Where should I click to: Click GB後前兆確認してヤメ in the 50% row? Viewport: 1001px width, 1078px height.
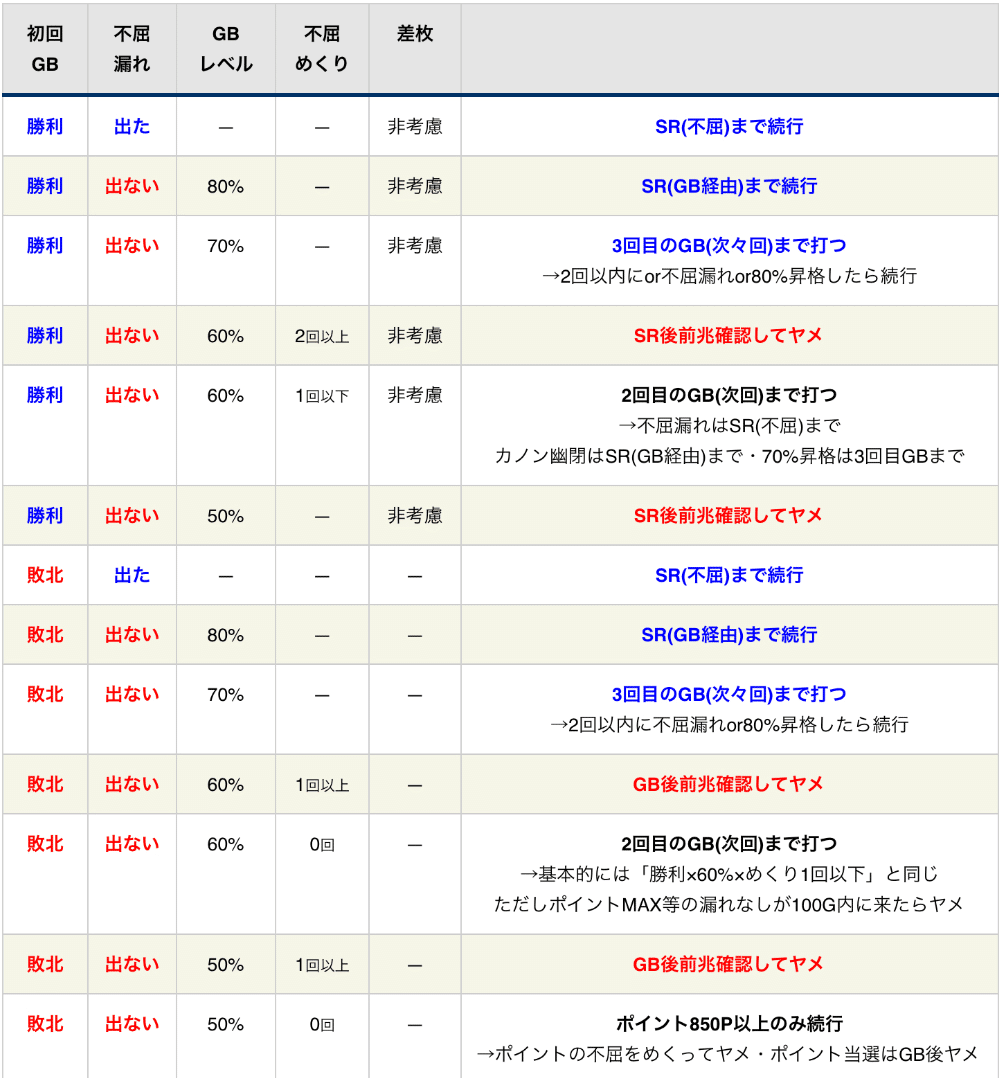coord(728,965)
